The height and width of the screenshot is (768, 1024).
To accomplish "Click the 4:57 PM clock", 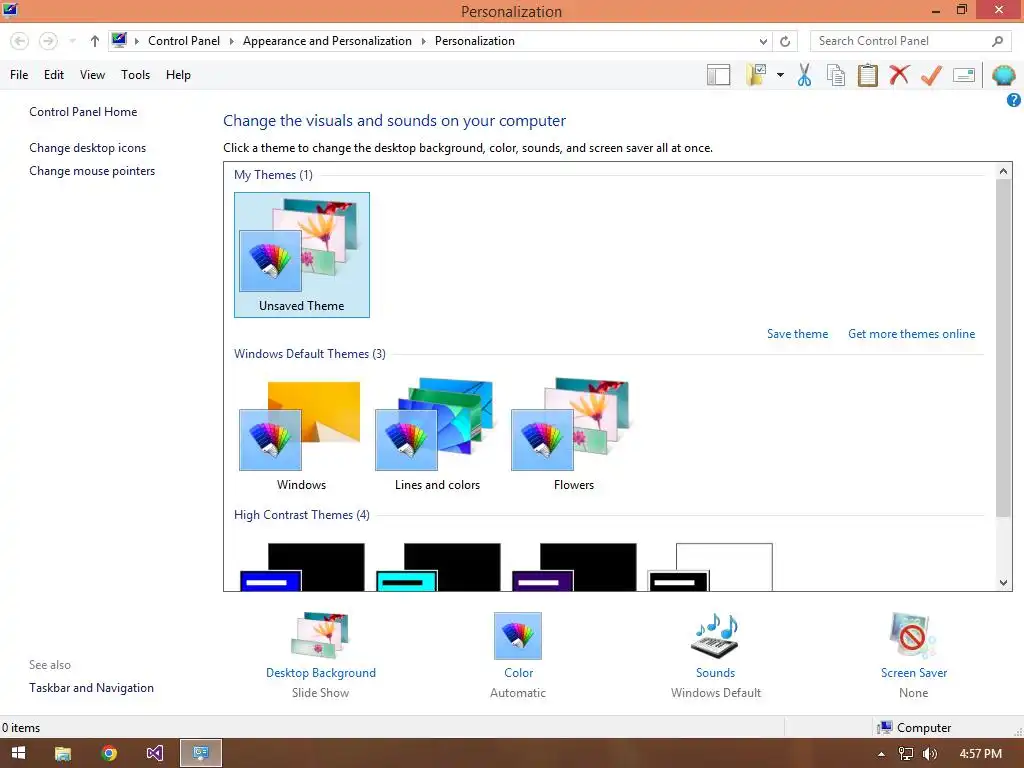I will (980, 754).
